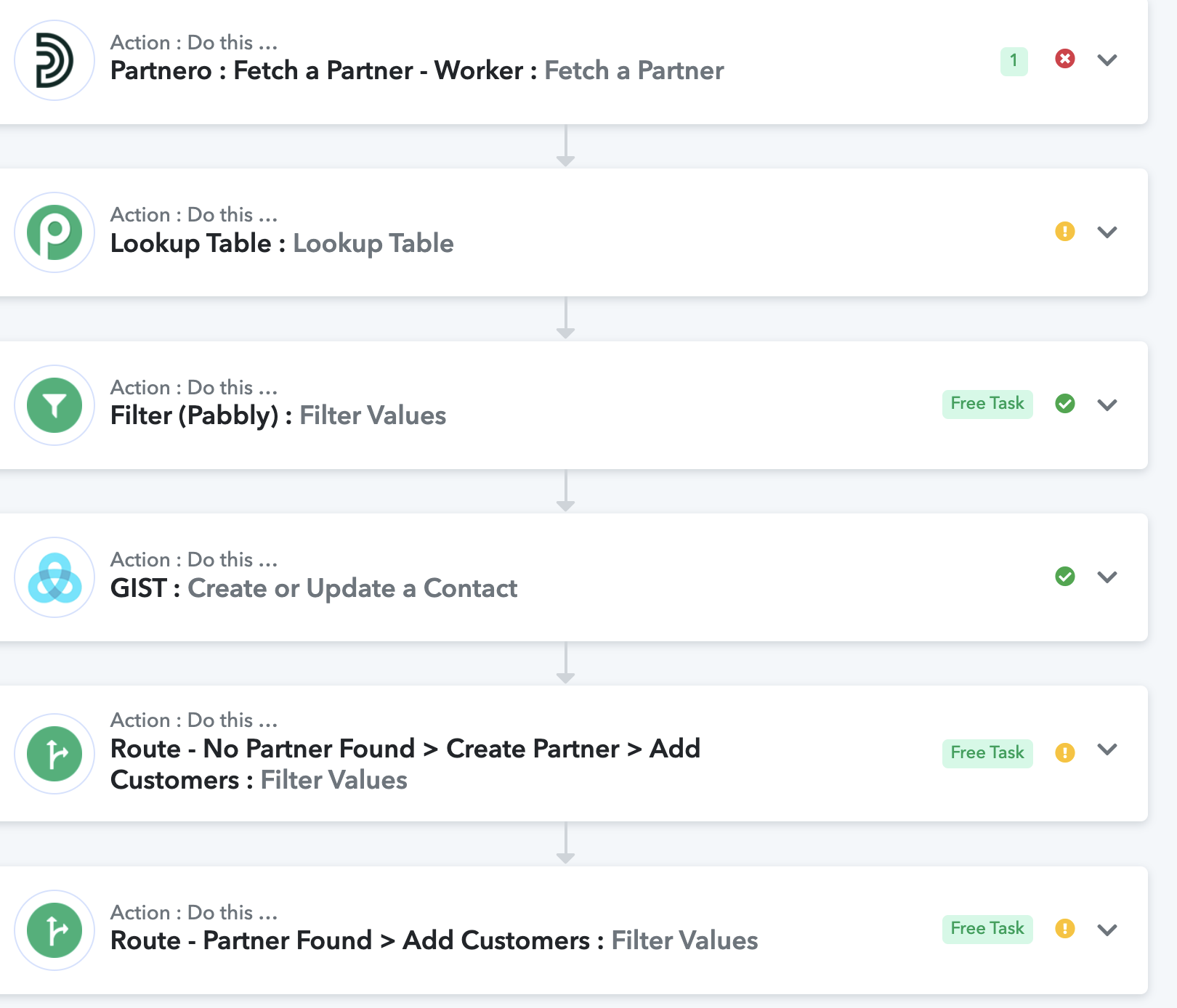Click the Partnero app logo icon

click(x=54, y=60)
